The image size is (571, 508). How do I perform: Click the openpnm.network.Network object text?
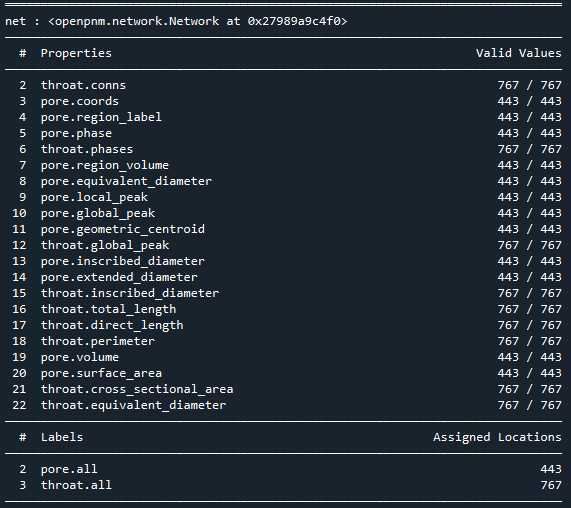pos(197,21)
